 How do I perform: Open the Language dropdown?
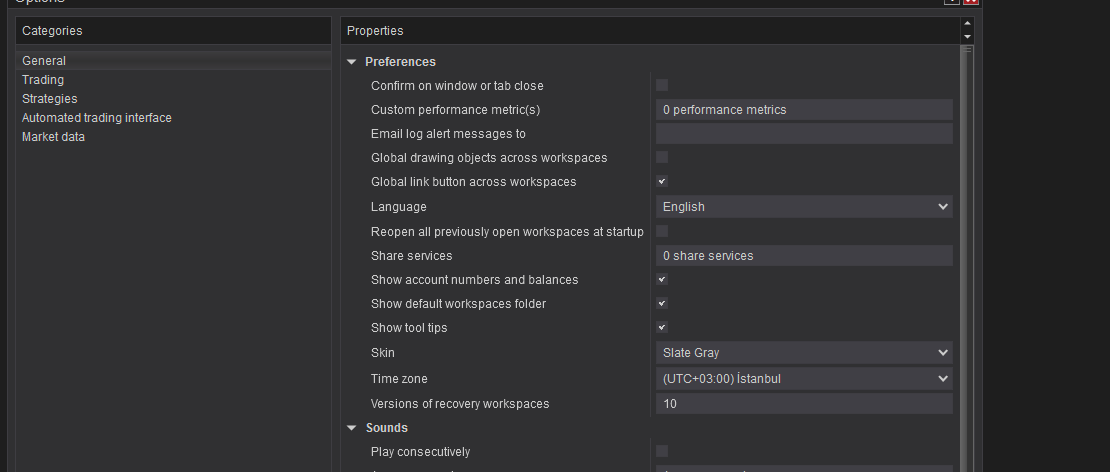click(804, 207)
